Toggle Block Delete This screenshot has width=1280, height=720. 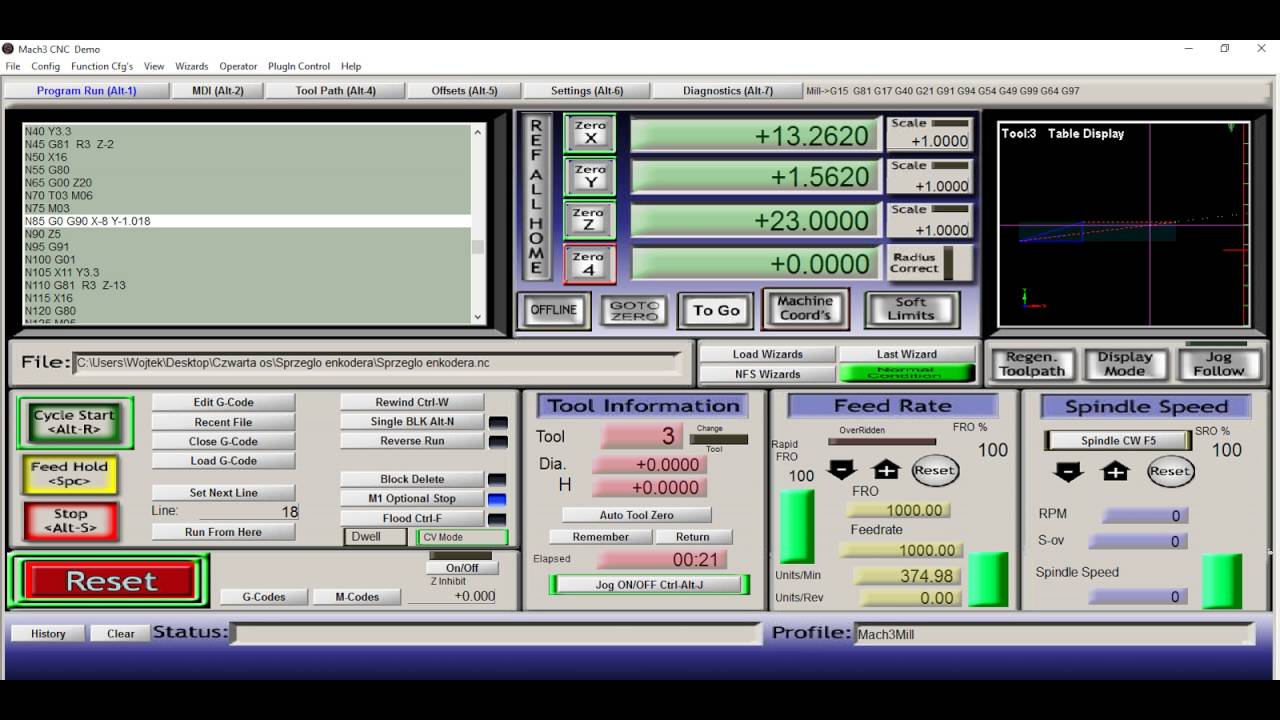[412, 479]
